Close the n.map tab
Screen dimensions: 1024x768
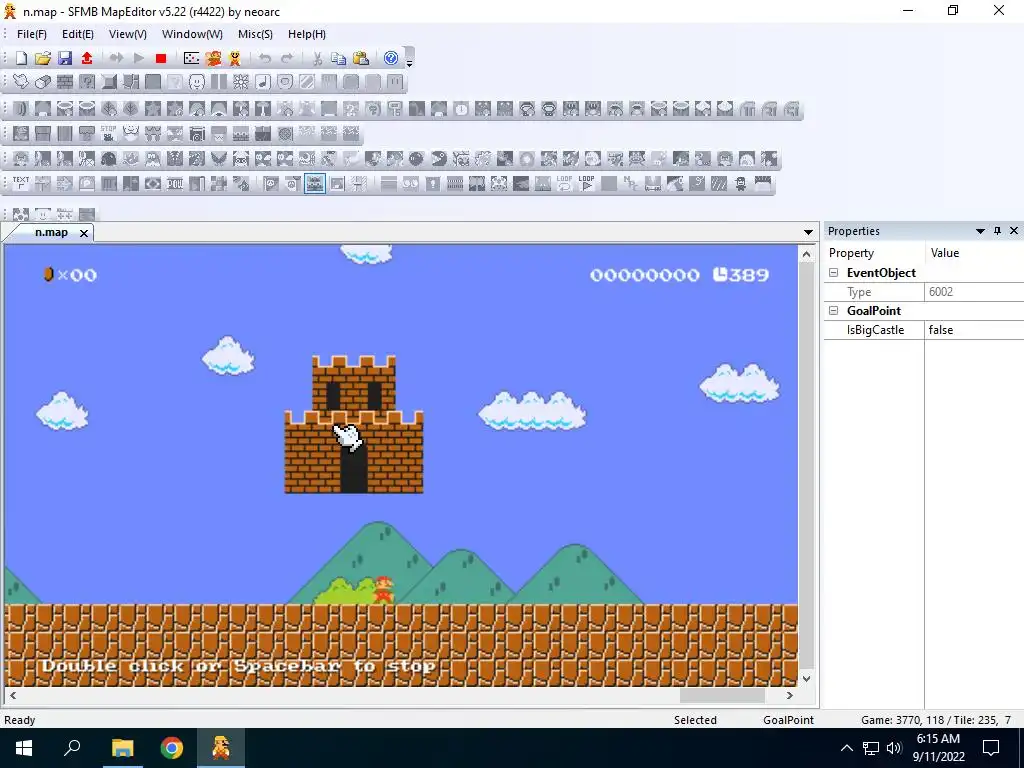84,233
